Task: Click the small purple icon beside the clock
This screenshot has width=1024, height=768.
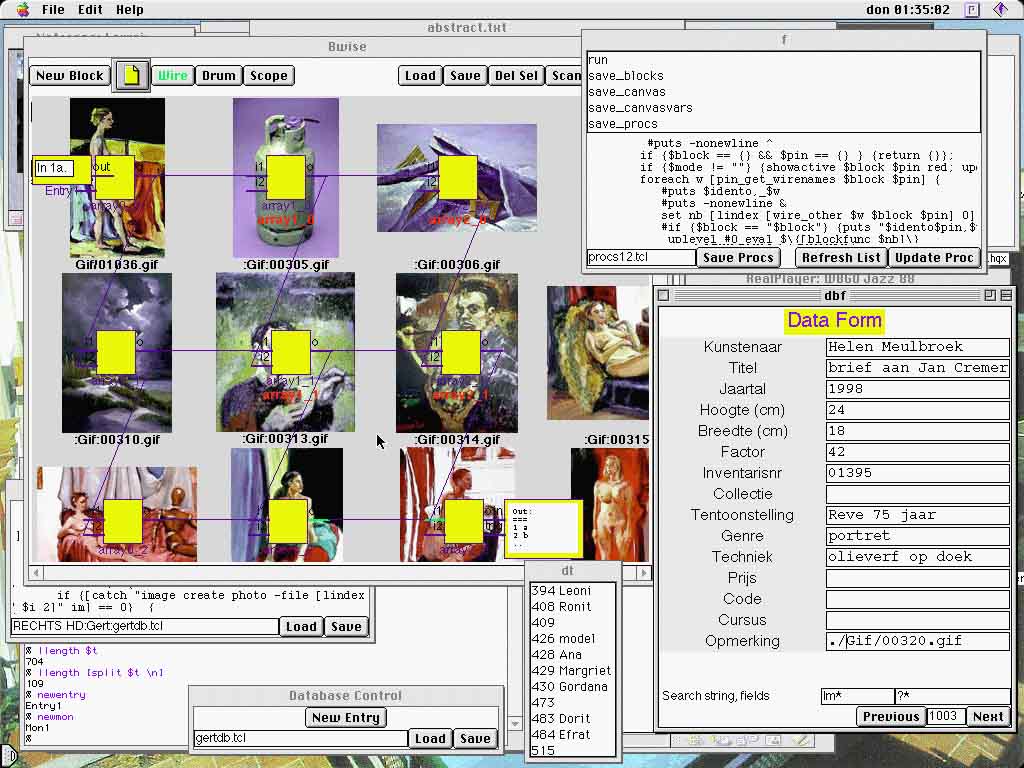Action: (972, 9)
